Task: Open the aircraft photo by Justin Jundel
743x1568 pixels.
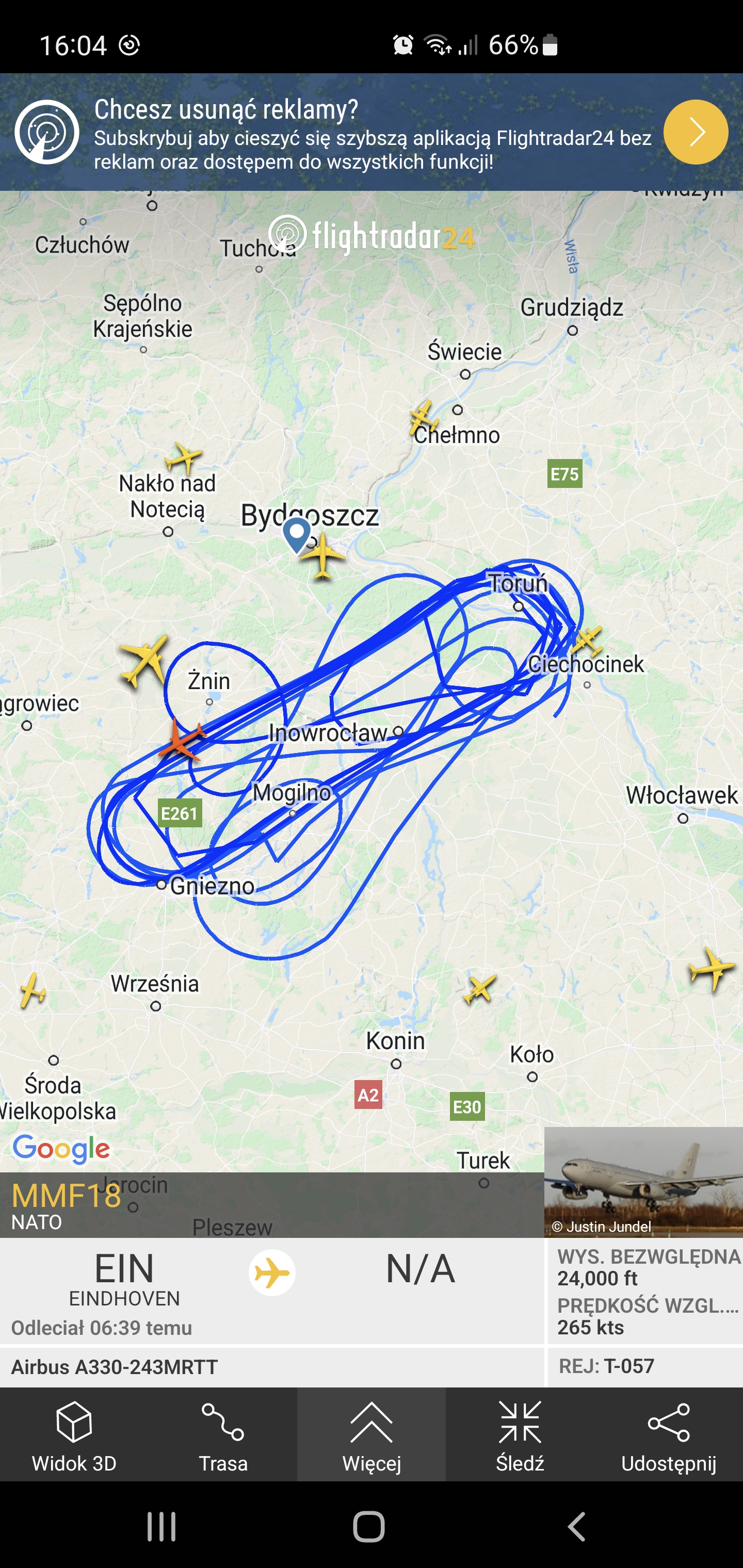Action: click(644, 1182)
